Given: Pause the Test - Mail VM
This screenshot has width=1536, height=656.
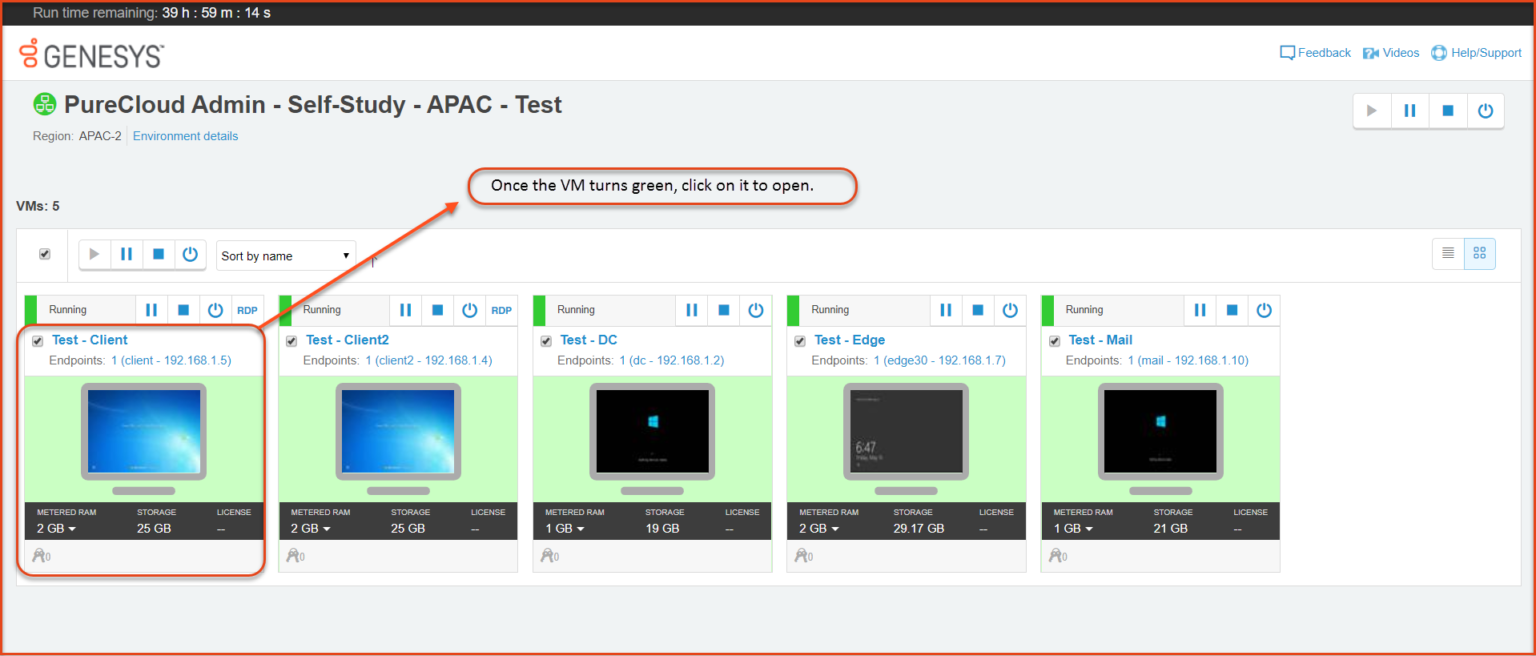Looking at the screenshot, I should 1200,310.
